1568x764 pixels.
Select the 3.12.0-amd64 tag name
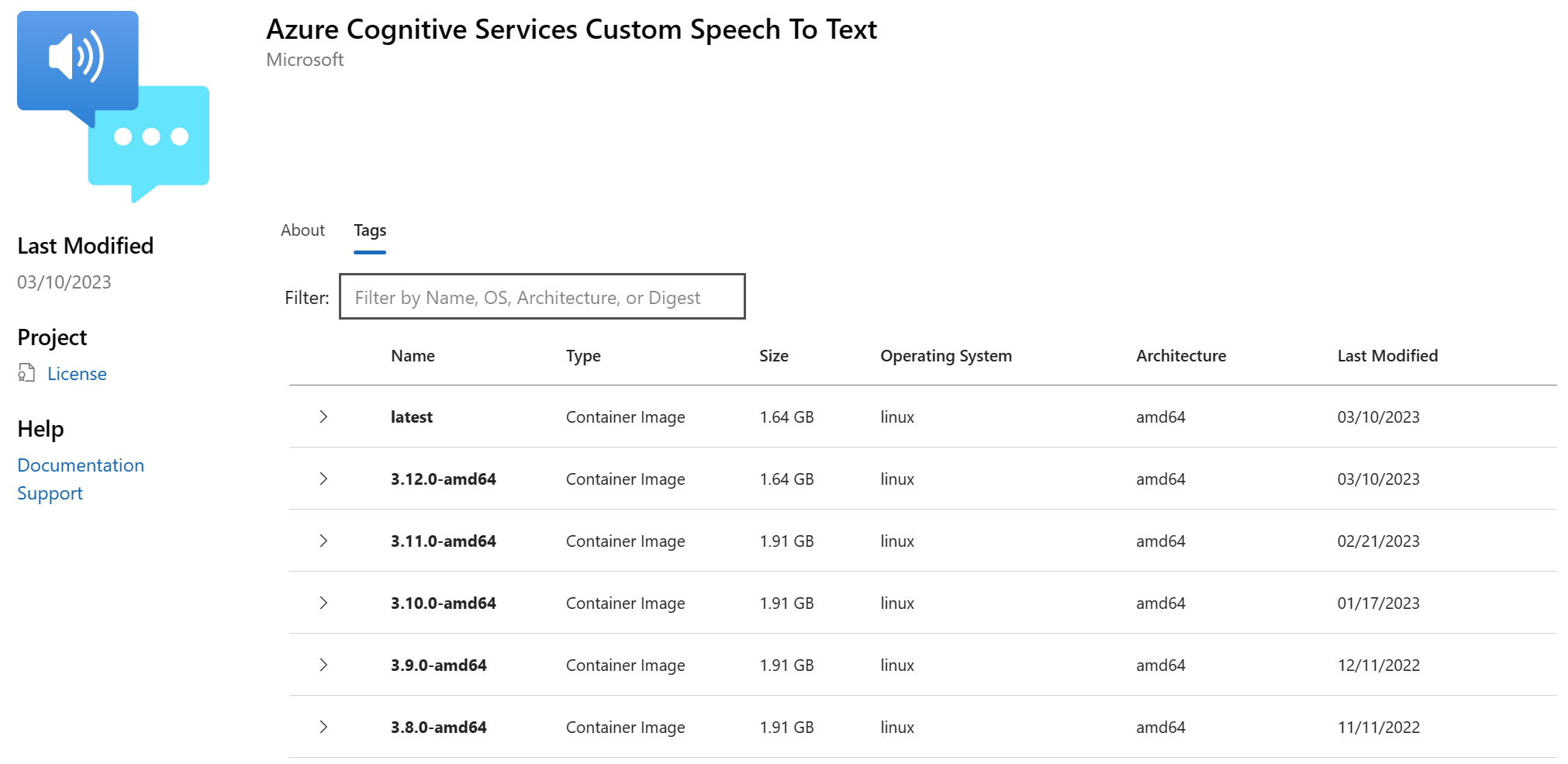444,479
